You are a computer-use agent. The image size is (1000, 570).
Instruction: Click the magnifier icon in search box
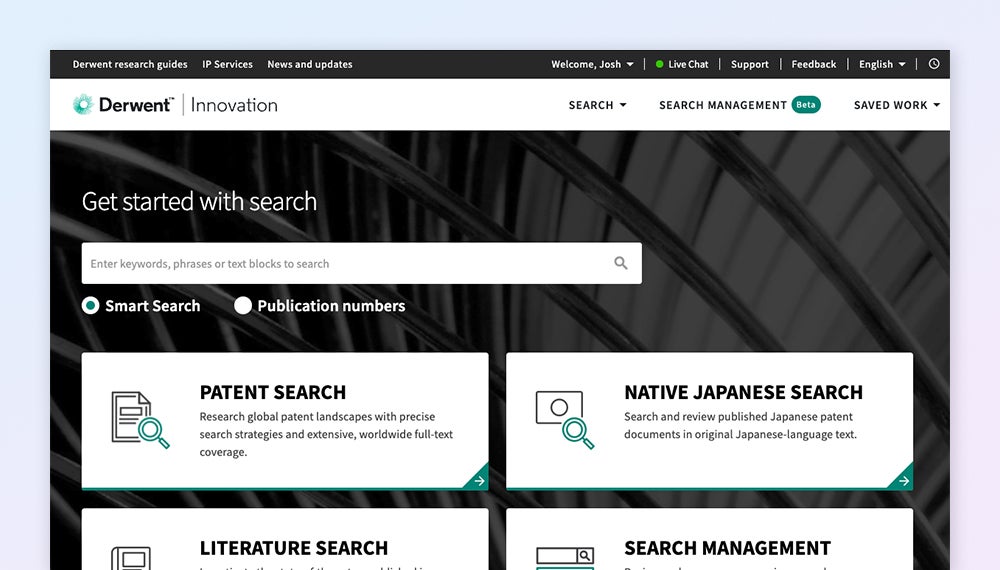pos(621,264)
